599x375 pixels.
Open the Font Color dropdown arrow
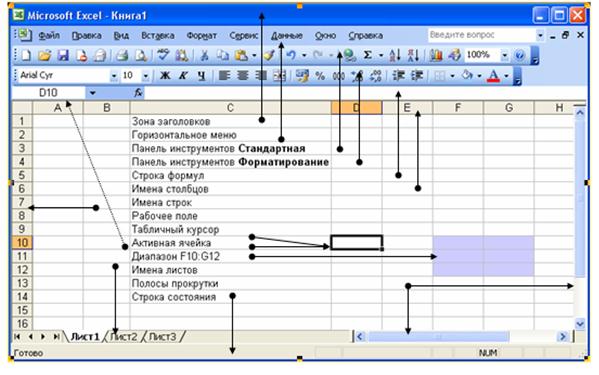(507, 76)
